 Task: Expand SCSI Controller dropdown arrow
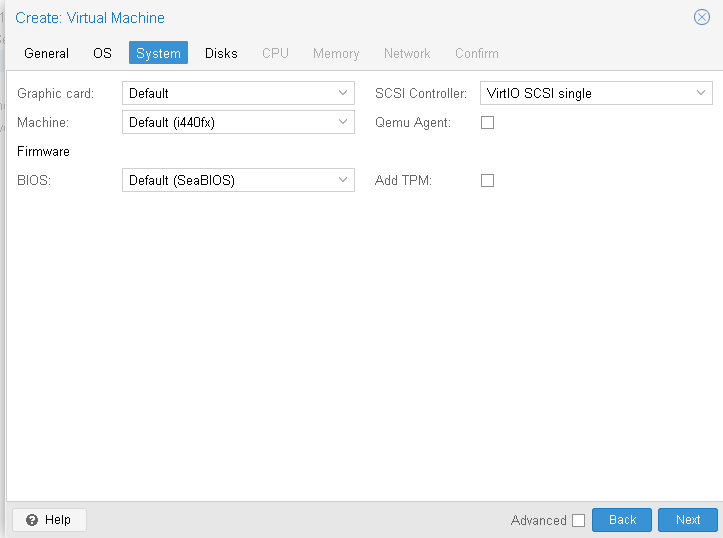701,93
